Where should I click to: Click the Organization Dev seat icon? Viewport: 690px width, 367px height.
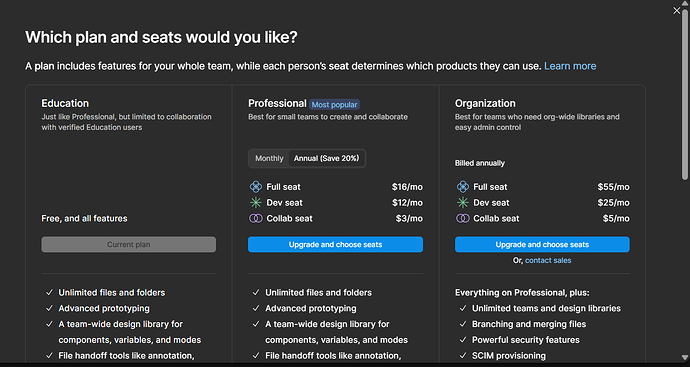462,202
